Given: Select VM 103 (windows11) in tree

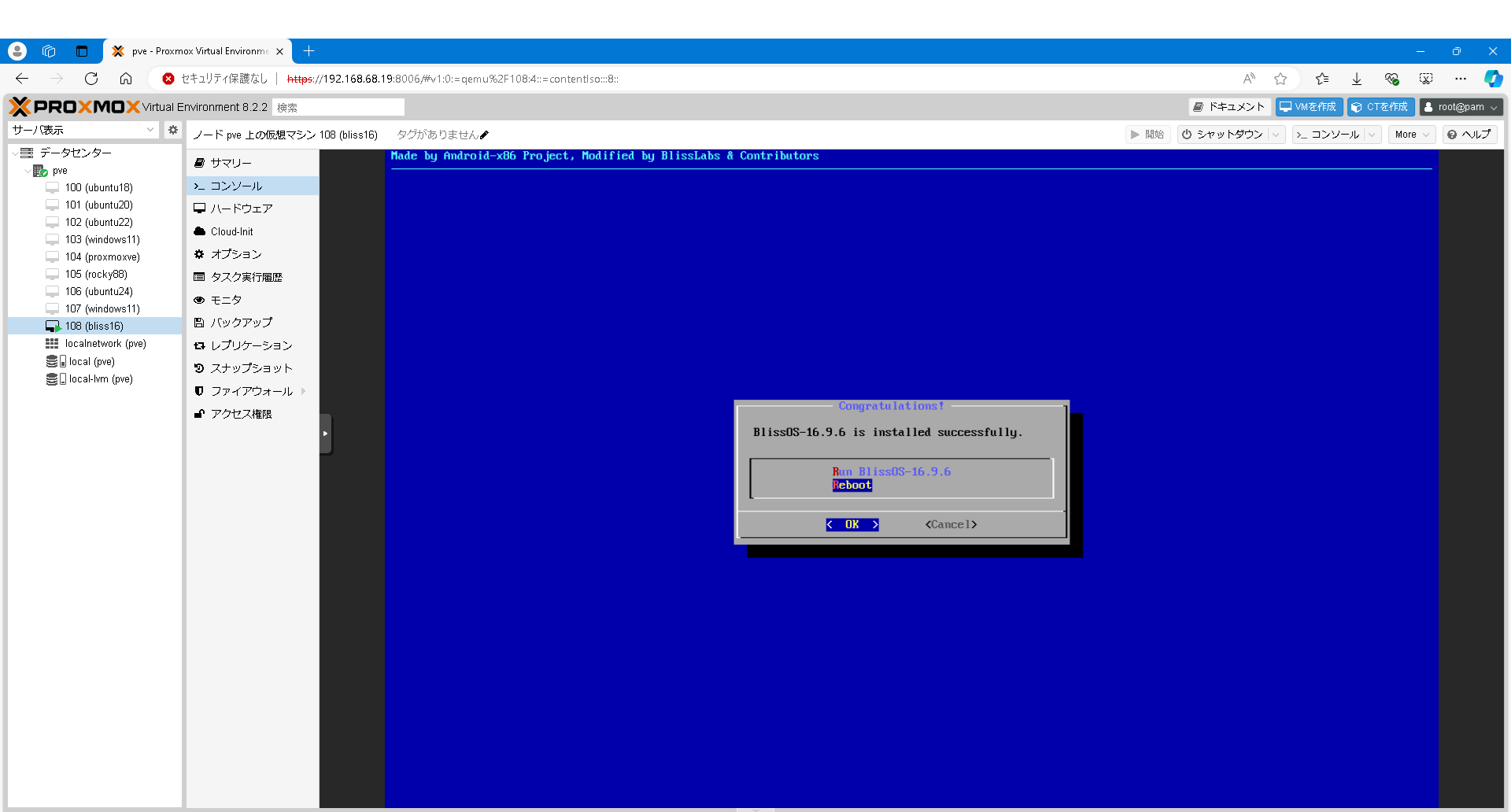Looking at the screenshot, I should (x=95, y=240).
